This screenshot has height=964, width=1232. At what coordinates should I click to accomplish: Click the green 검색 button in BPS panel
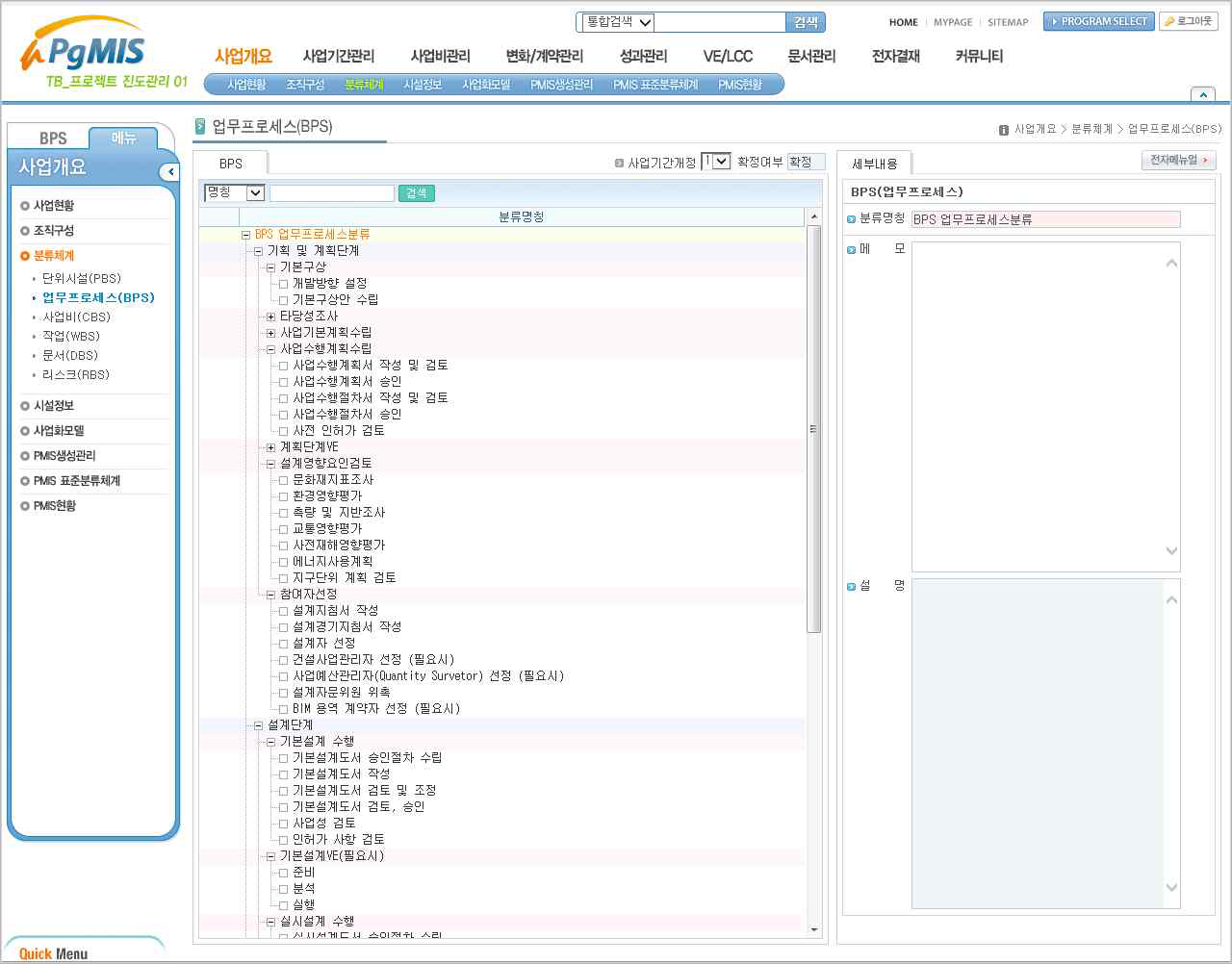417,193
